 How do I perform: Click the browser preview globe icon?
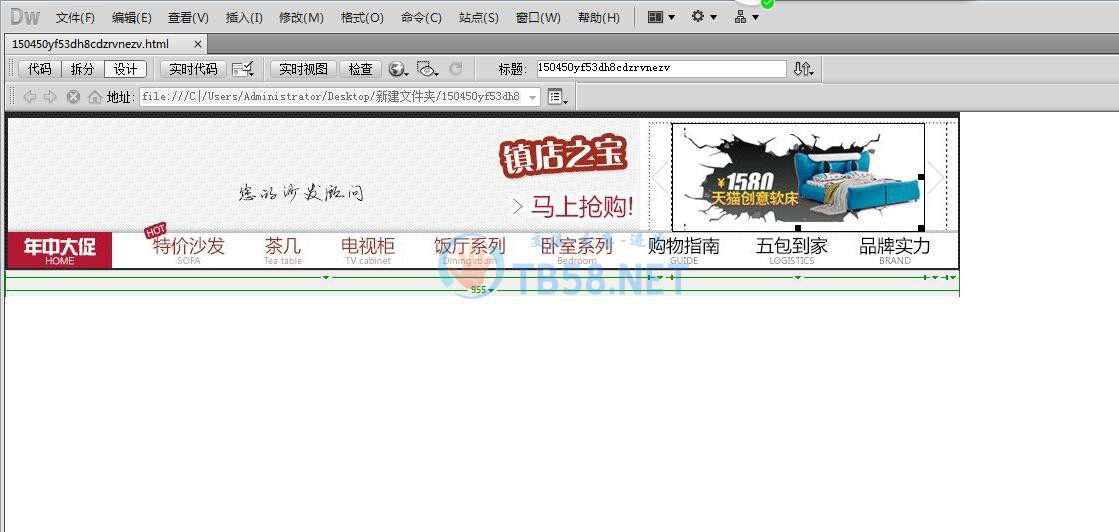pos(397,69)
